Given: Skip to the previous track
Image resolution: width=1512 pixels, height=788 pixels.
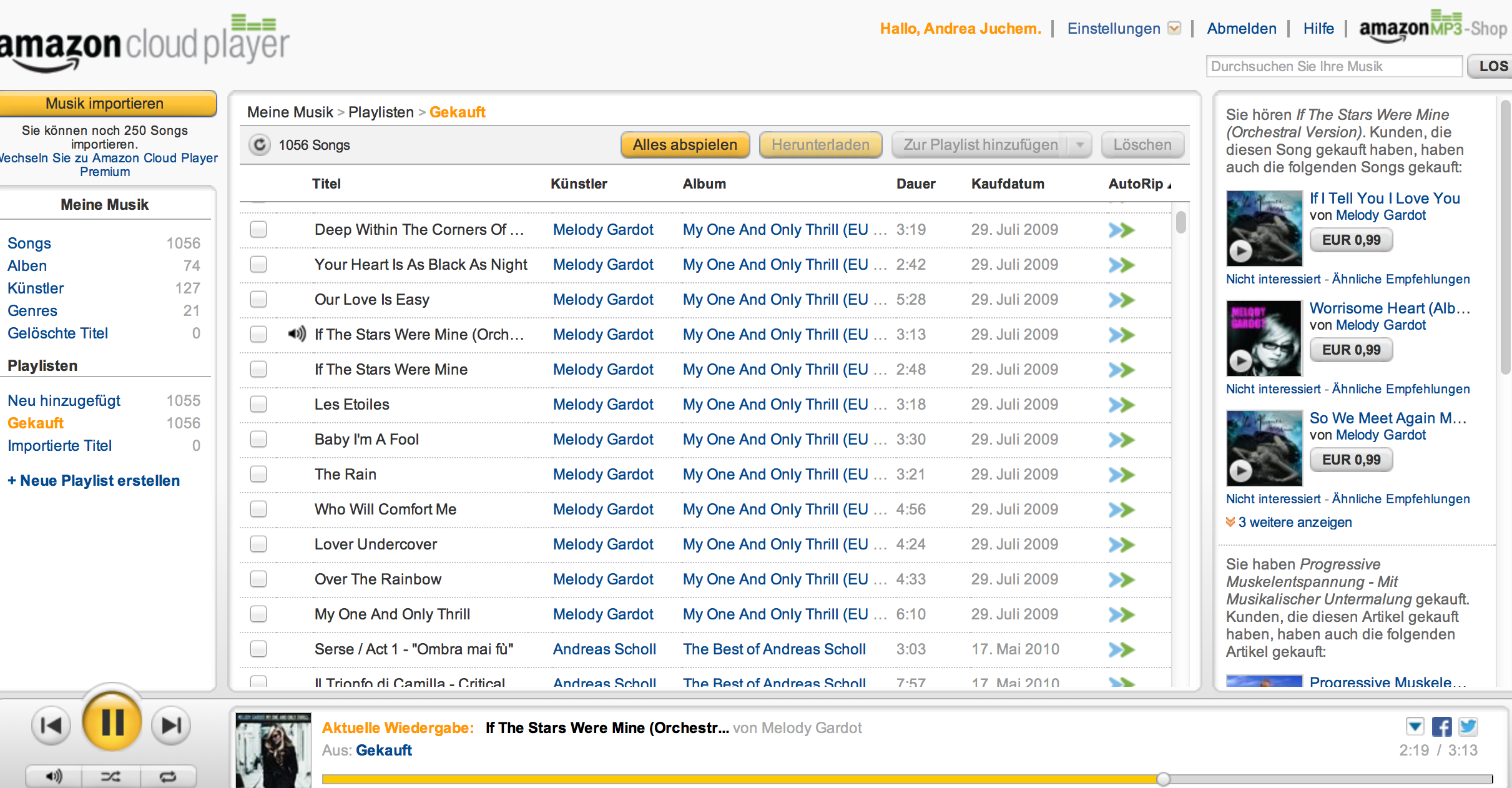Looking at the screenshot, I should pyautogui.click(x=51, y=726).
